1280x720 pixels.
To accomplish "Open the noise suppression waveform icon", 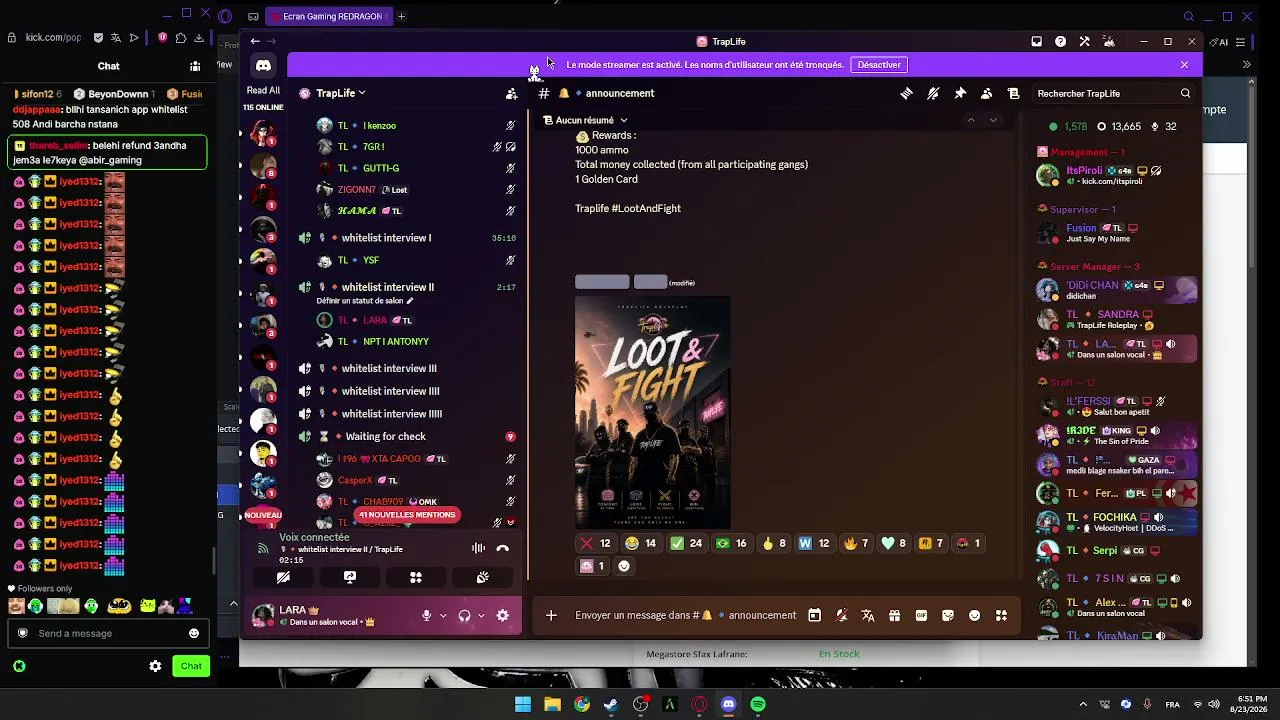I will [x=478, y=548].
